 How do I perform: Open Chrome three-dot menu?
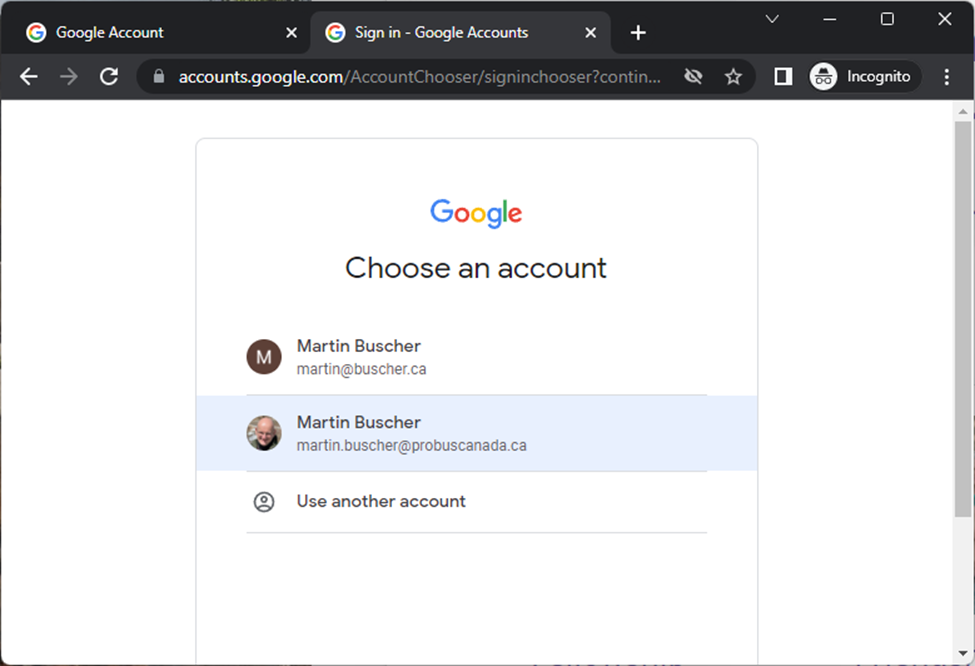point(947,76)
